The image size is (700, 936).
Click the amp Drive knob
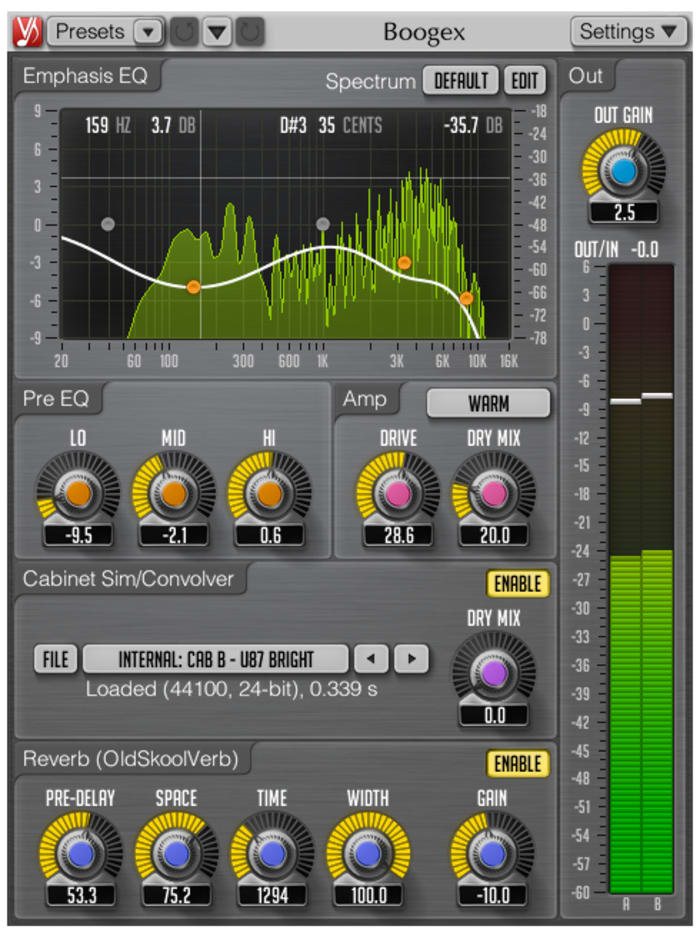[x=397, y=494]
